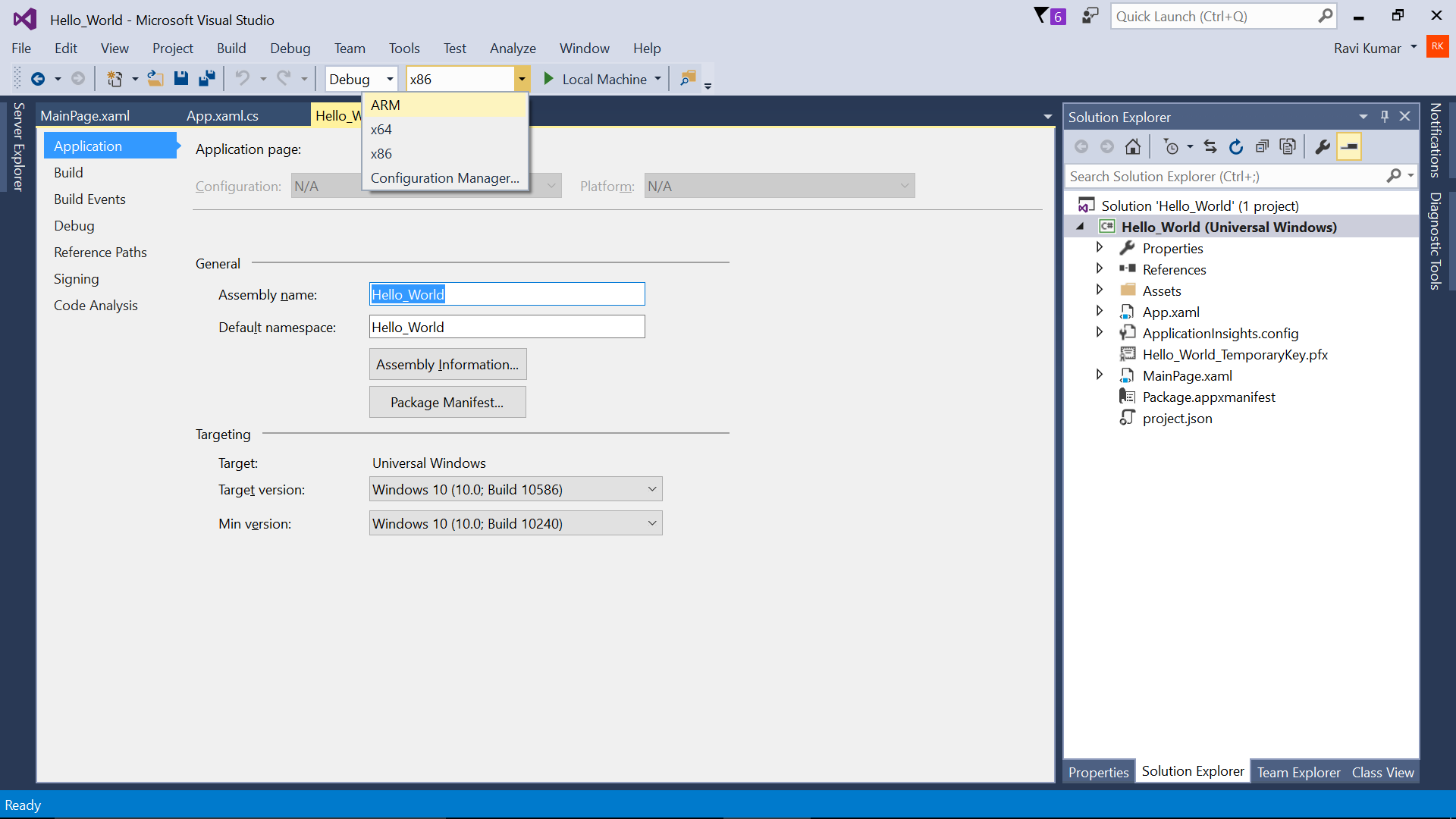Select Hello_World_TemporaryKey.pfx file
Screen dimensions: 1456x819
point(1235,354)
